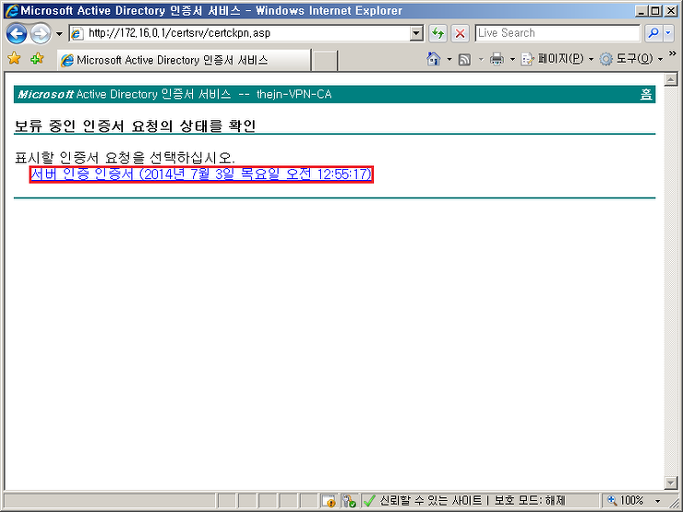683x512 pixels.
Task: Open the 서버 인증 인증서 request link
Action: click(x=201, y=174)
